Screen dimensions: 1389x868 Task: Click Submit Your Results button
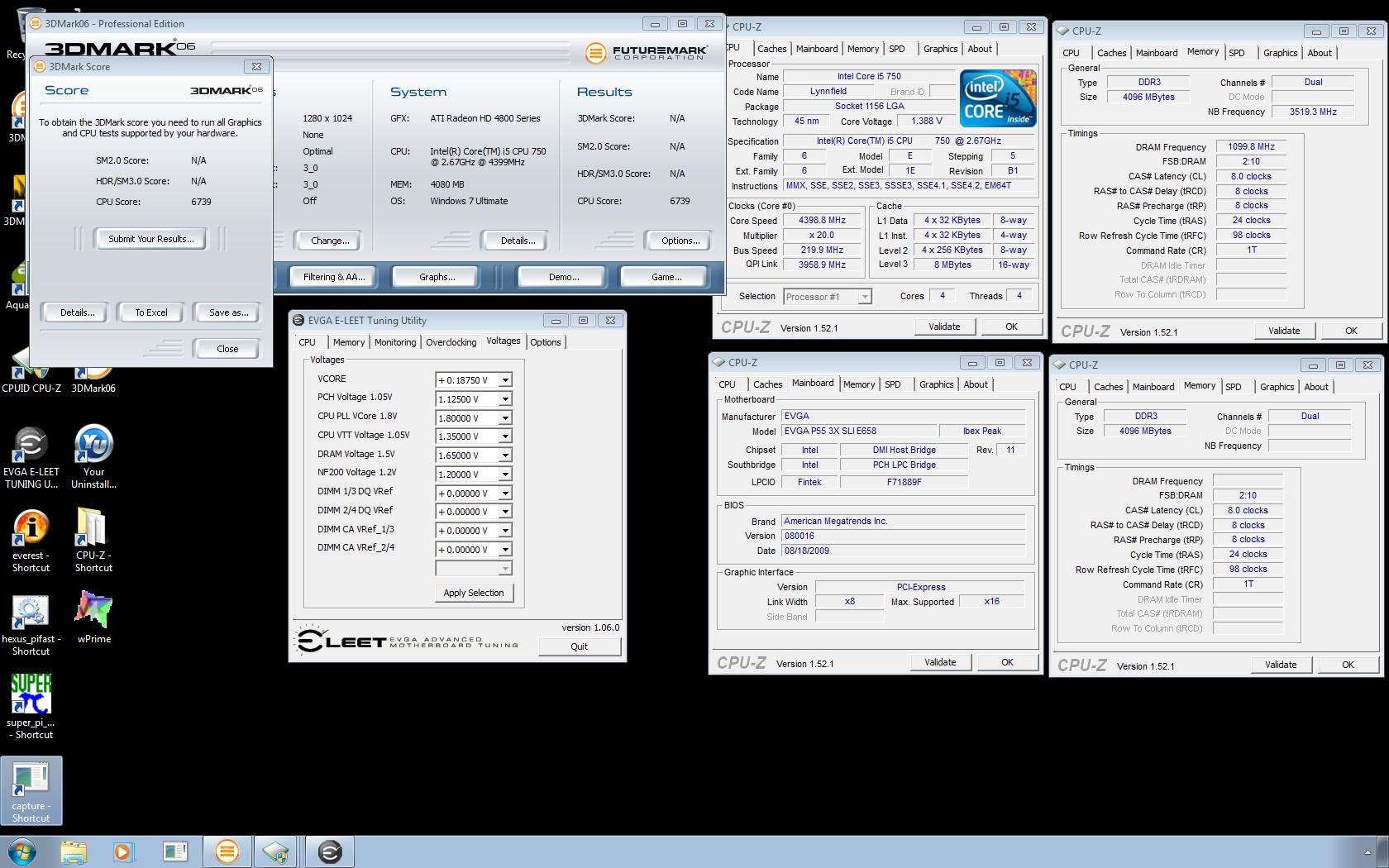(x=151, y=239)
